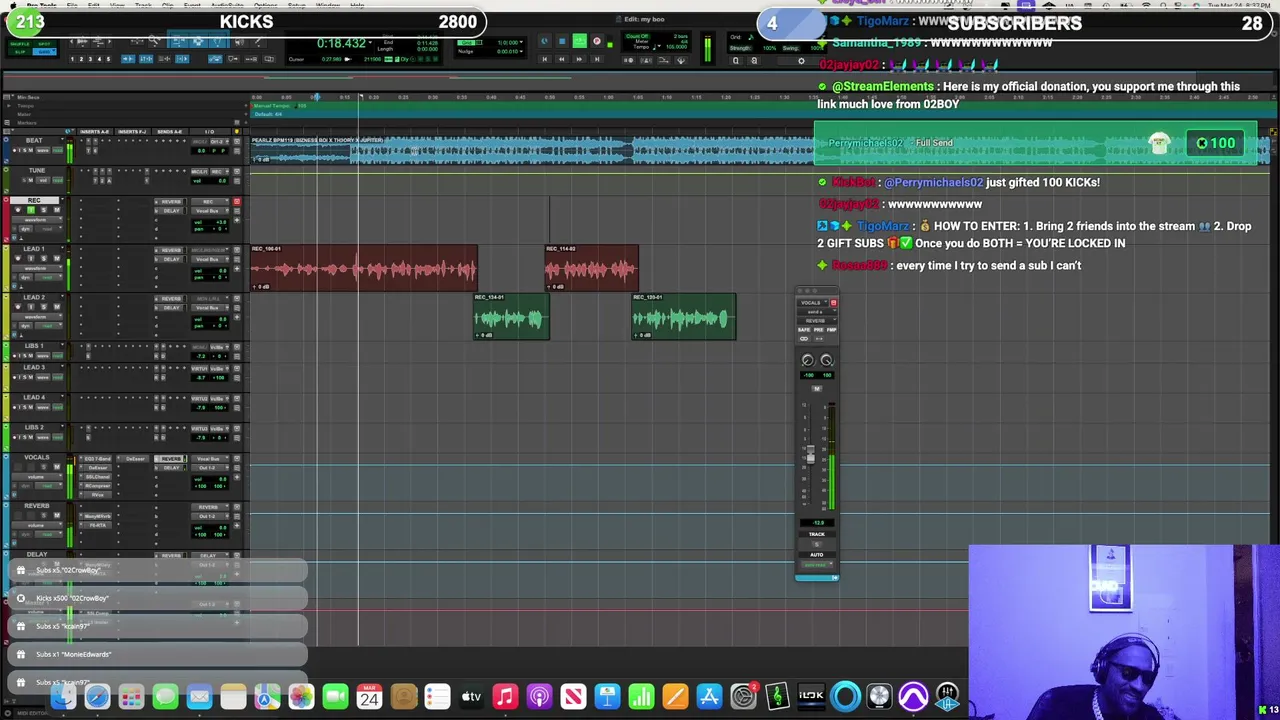
Task: Recall zoom preset 3
Action: 90,58
